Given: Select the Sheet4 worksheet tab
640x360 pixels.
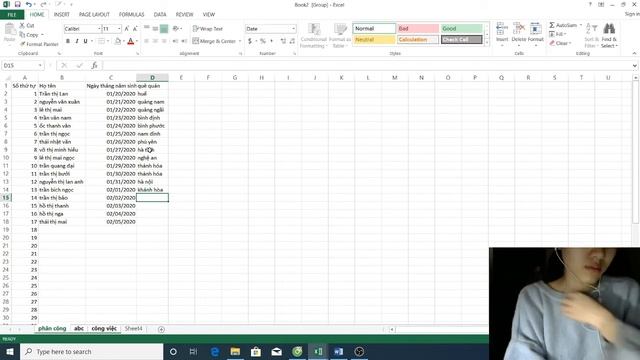Looking at the screenshot, I should click(133, 329).
